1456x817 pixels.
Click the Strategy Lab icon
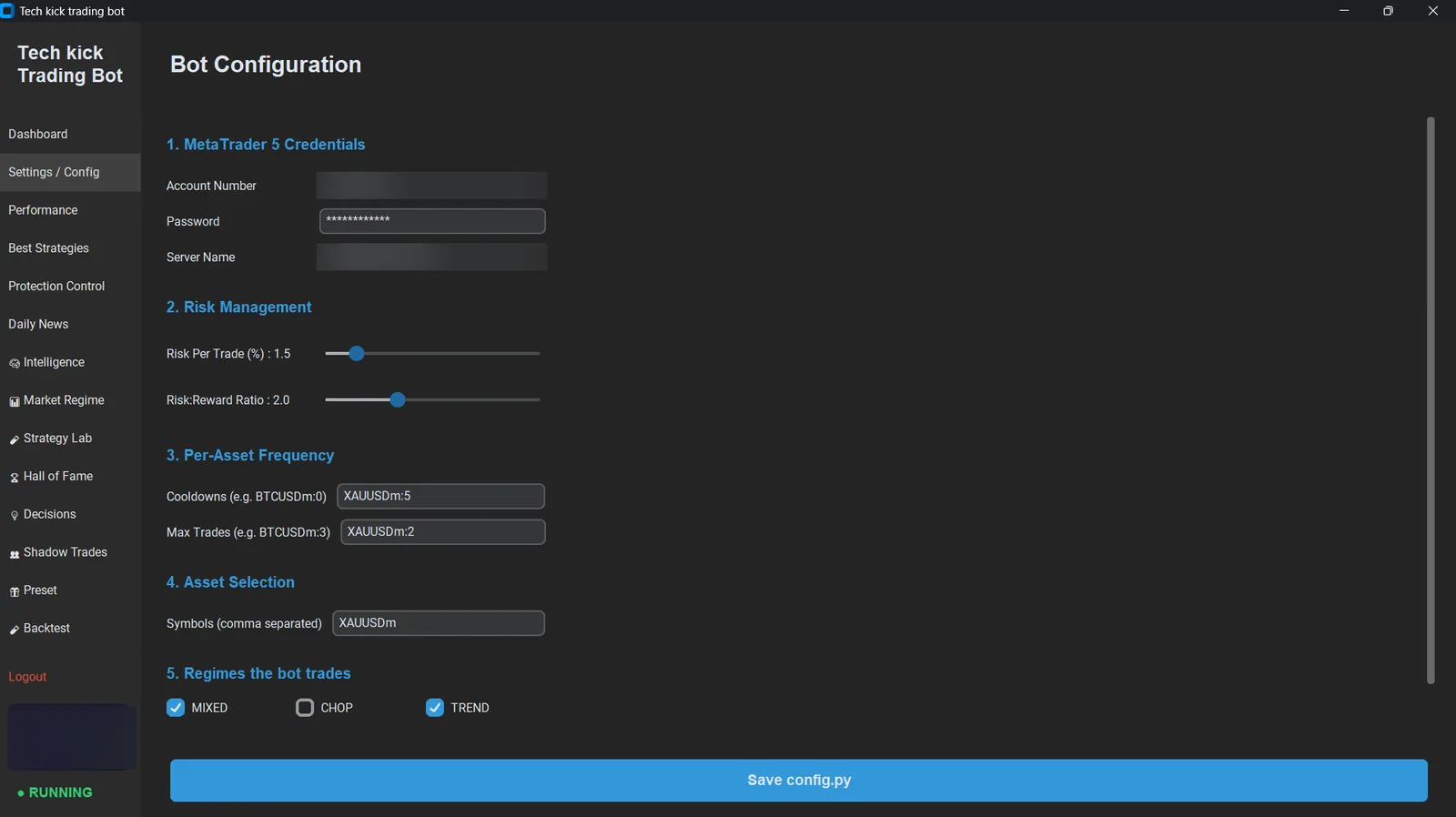[x=15, y=439]
